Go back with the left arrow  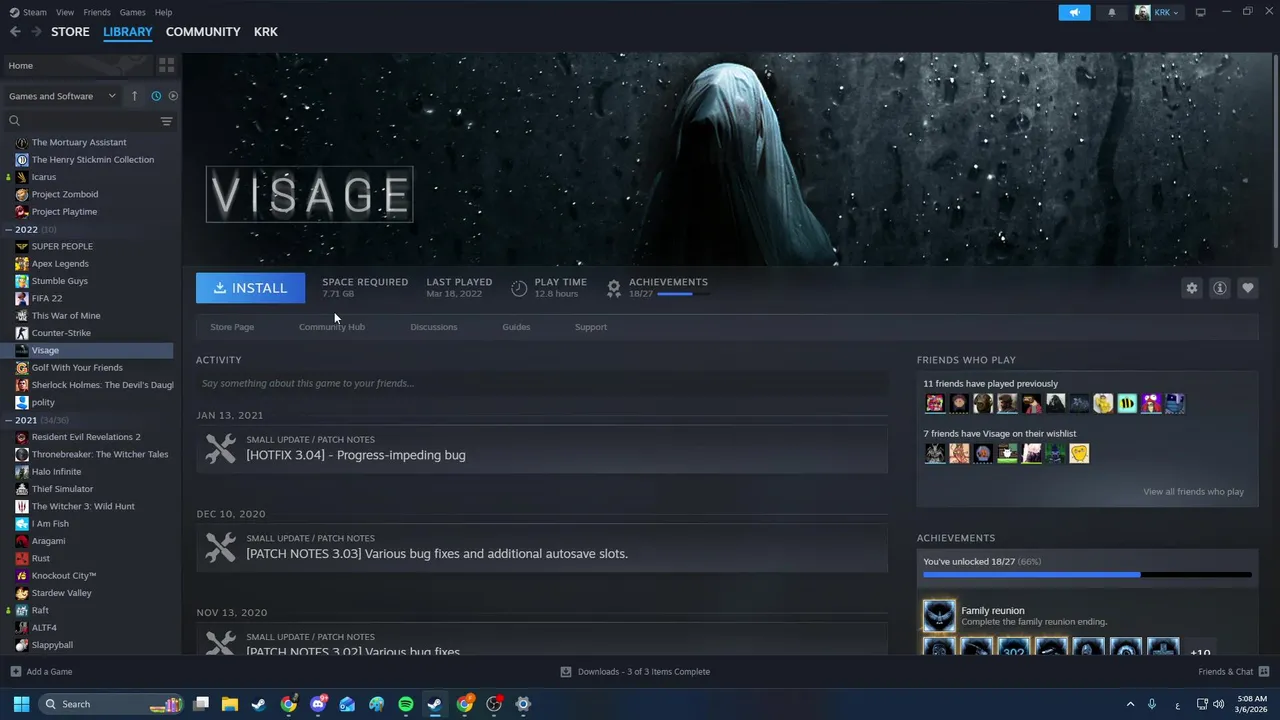[15, 32]
